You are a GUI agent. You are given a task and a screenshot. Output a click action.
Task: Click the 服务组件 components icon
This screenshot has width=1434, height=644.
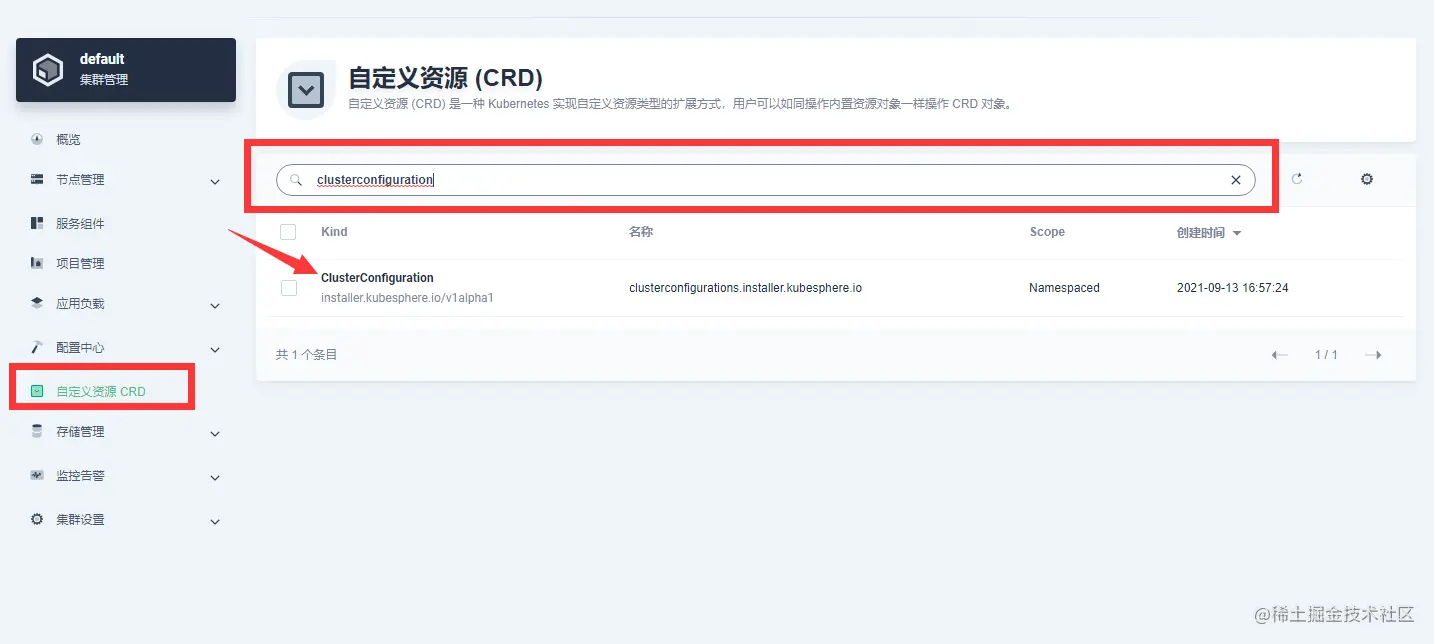(x=37, y=223)
